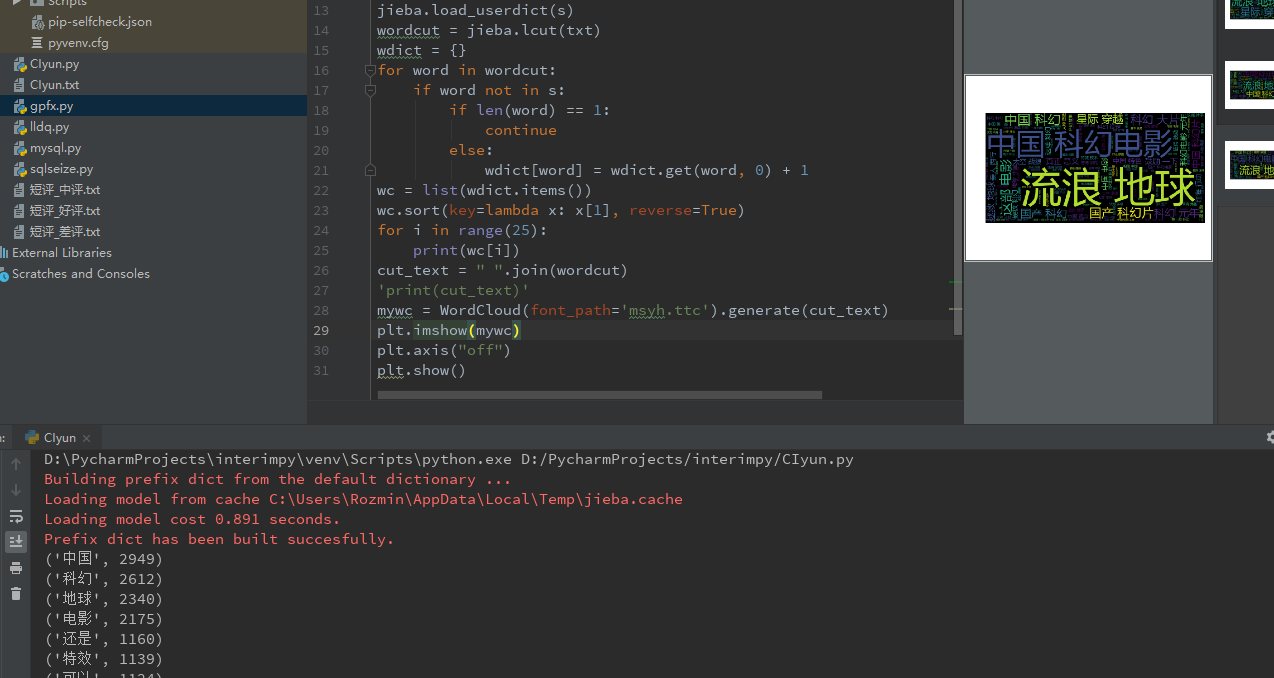Collapse the for-loop fold marker on line 16

[370, 70]
